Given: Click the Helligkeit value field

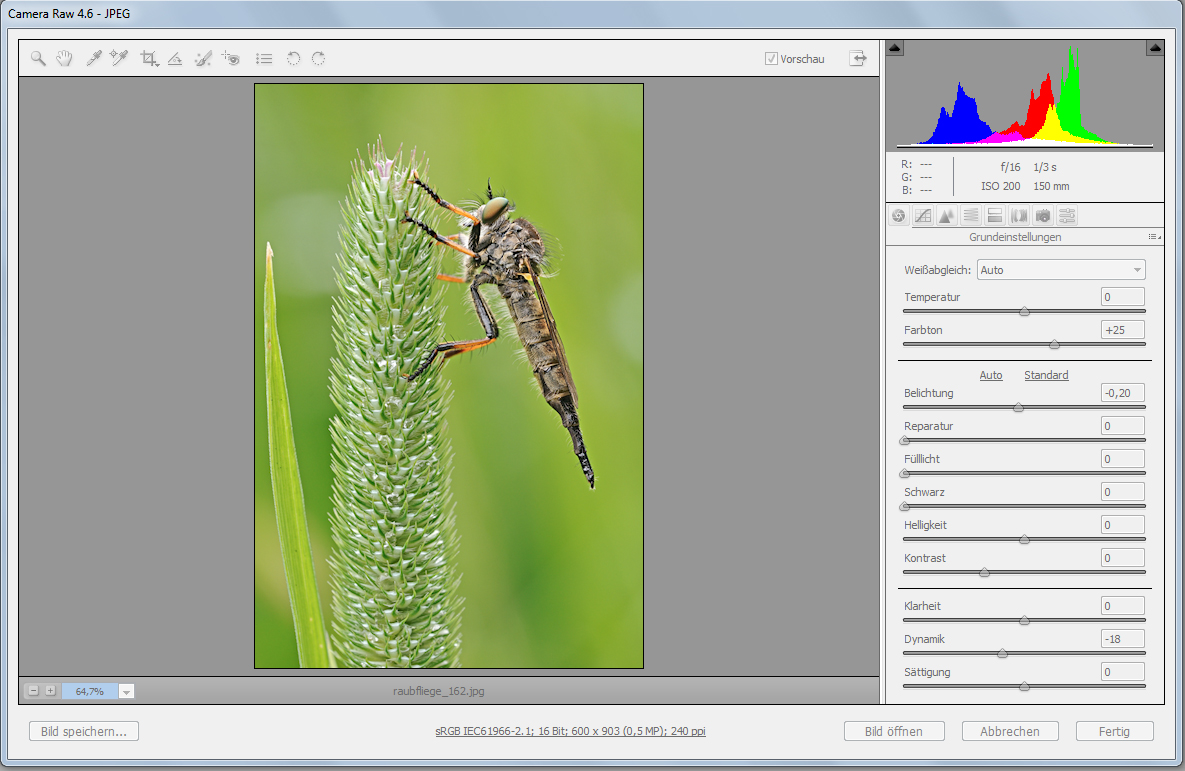Looking at the screenshot, I should pos(1122,525).
